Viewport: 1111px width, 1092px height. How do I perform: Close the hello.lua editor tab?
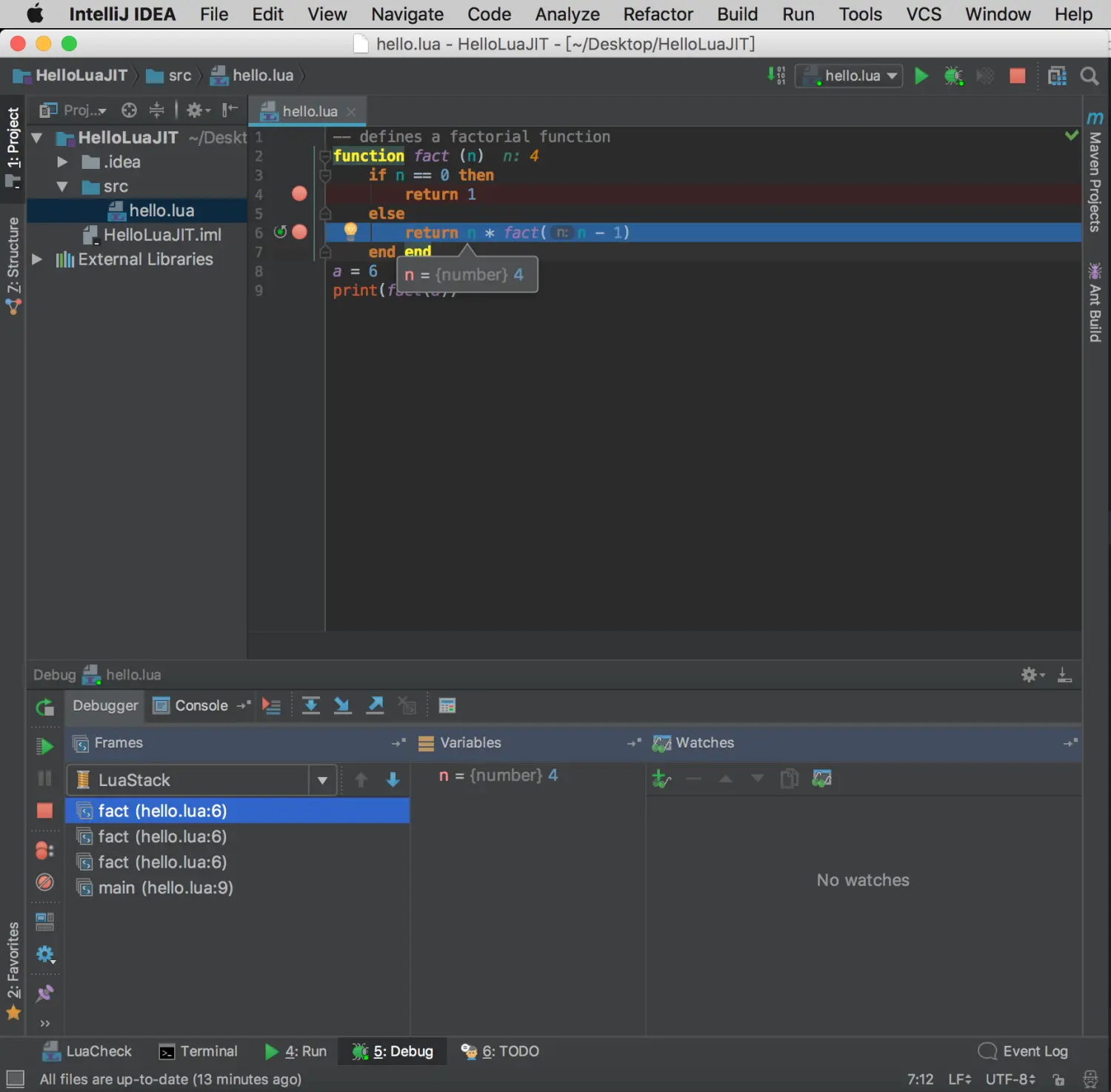(x=351, y=112)
